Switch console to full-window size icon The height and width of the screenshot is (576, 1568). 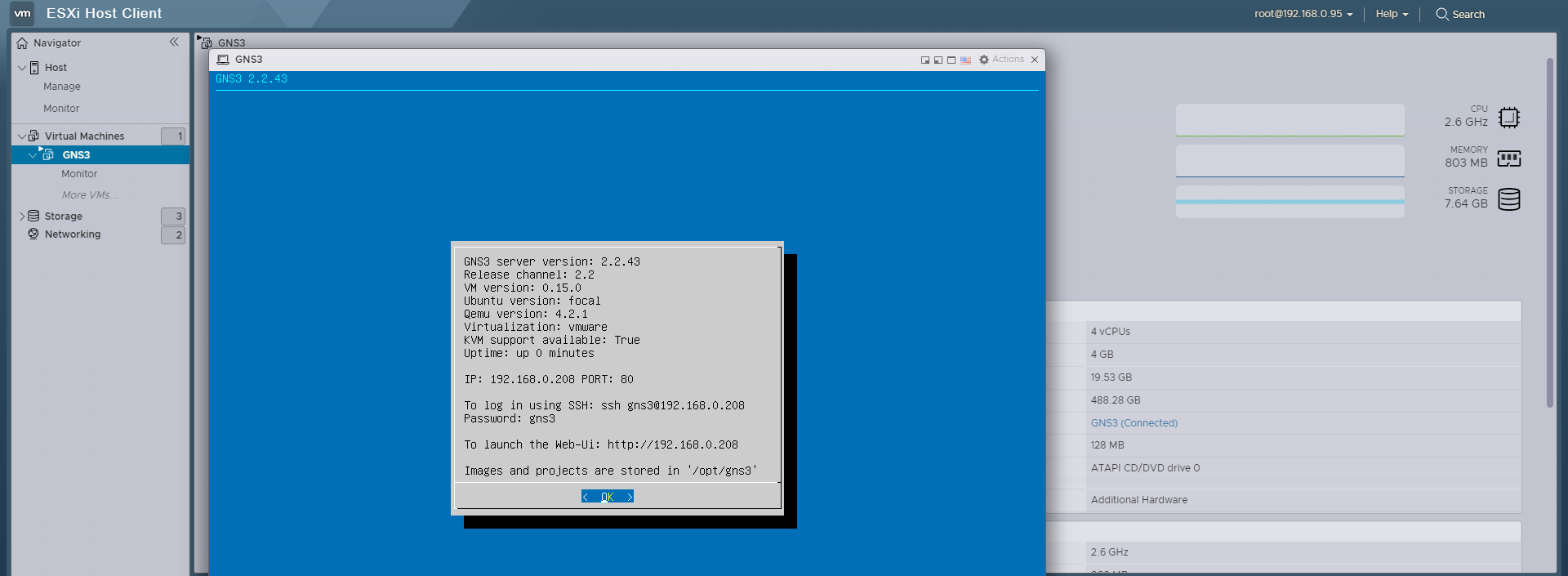pos(951,60)
